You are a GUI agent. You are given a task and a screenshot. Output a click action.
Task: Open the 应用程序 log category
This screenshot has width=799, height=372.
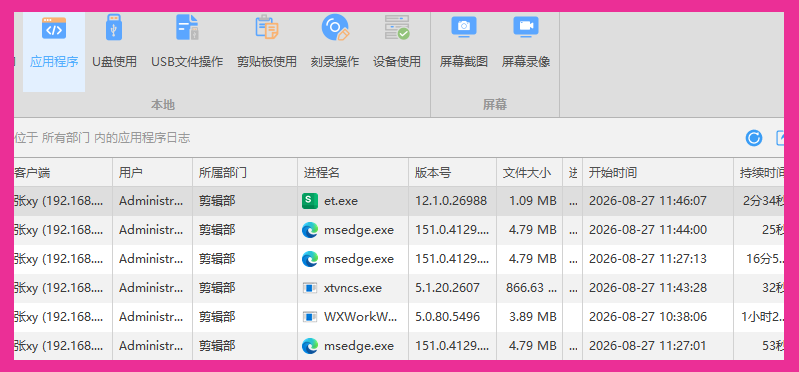click(54, 51)
